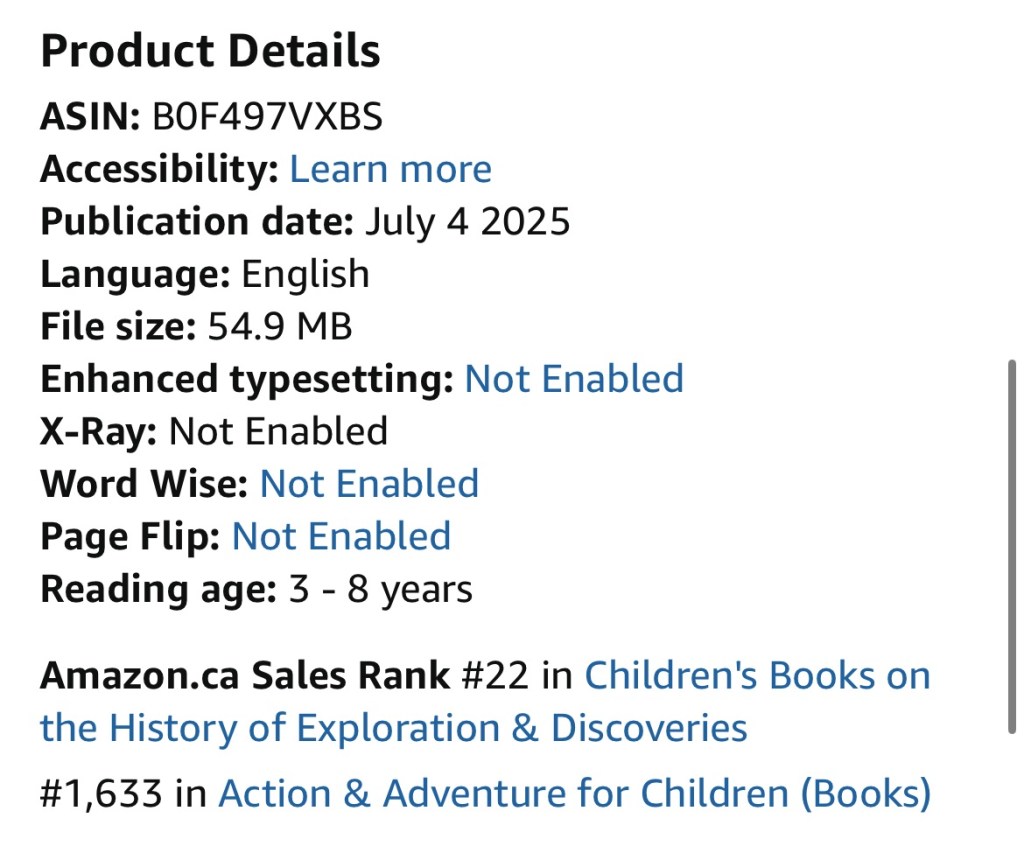Click Not Enabled beside Page Flip
1024x860 pixels.
pyautogui.click(x=341, y=537)
